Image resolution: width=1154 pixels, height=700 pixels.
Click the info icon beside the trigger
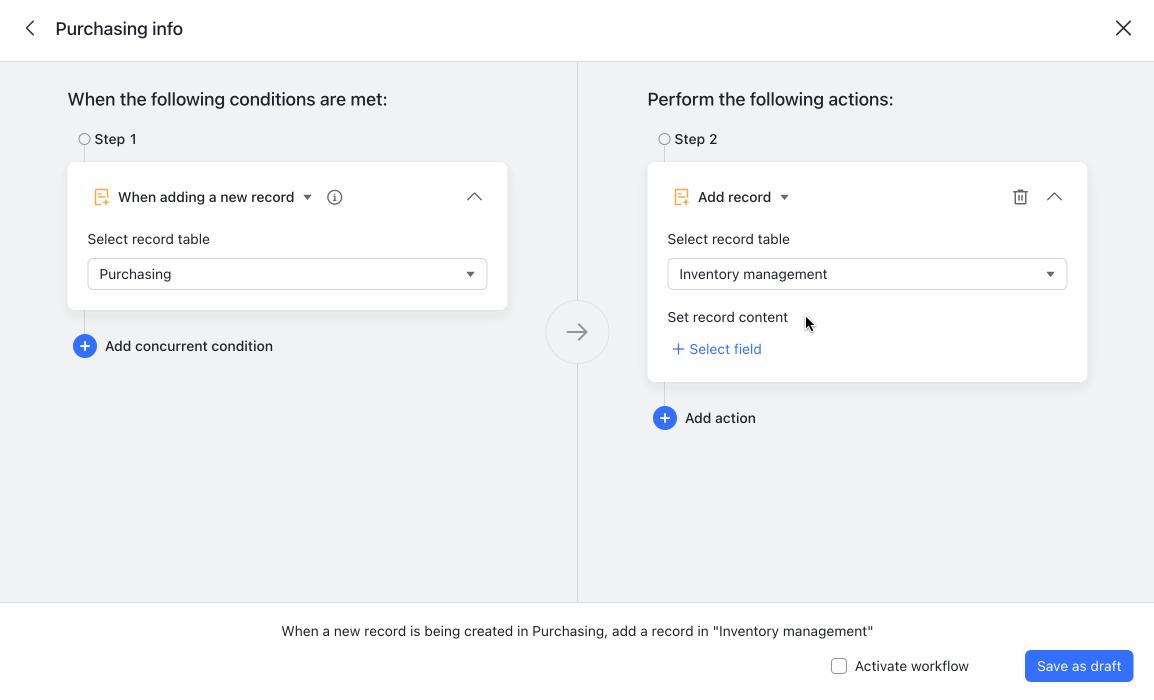pyautogui.click(x=334, y=197)
